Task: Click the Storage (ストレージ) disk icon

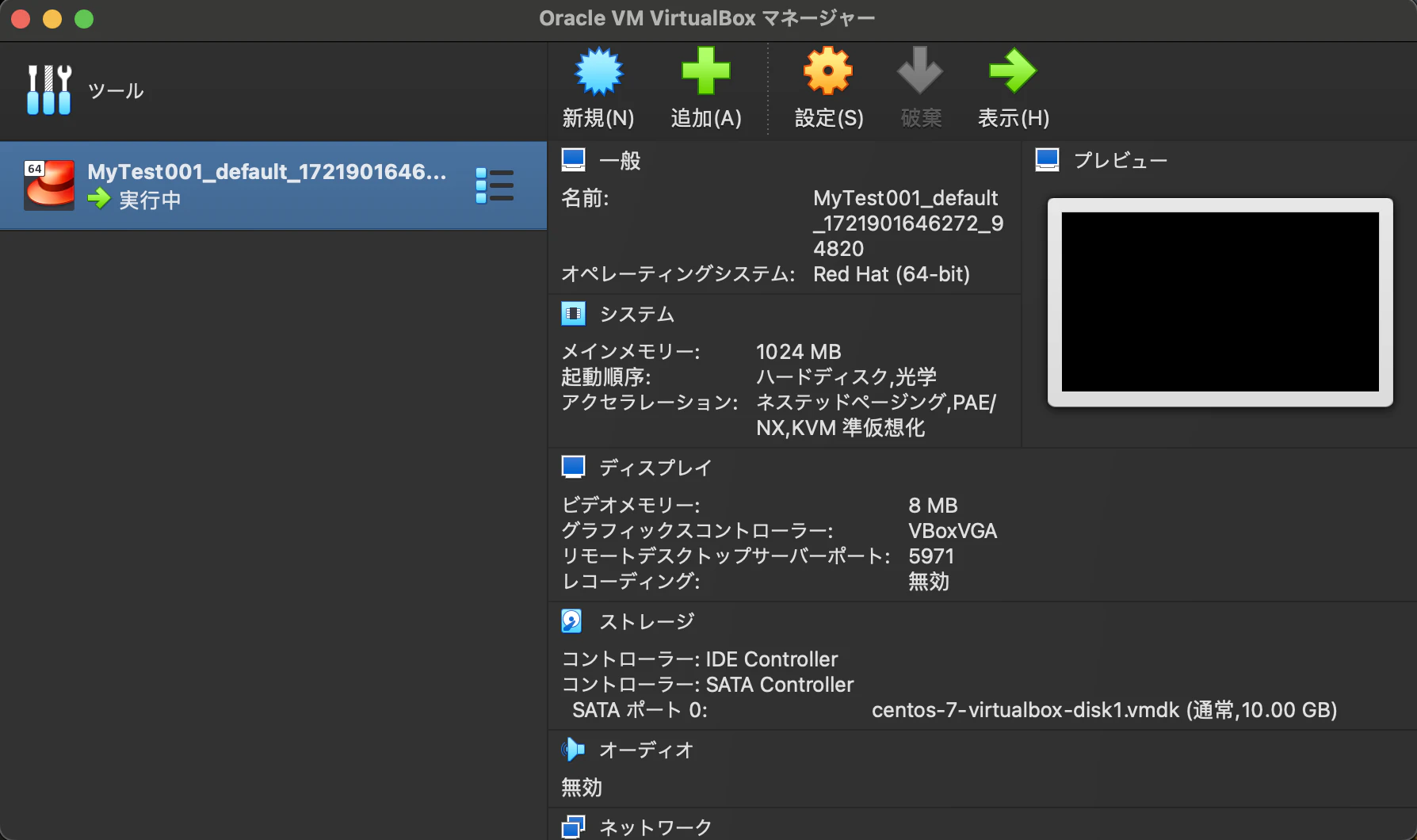Action: [571, 621]
